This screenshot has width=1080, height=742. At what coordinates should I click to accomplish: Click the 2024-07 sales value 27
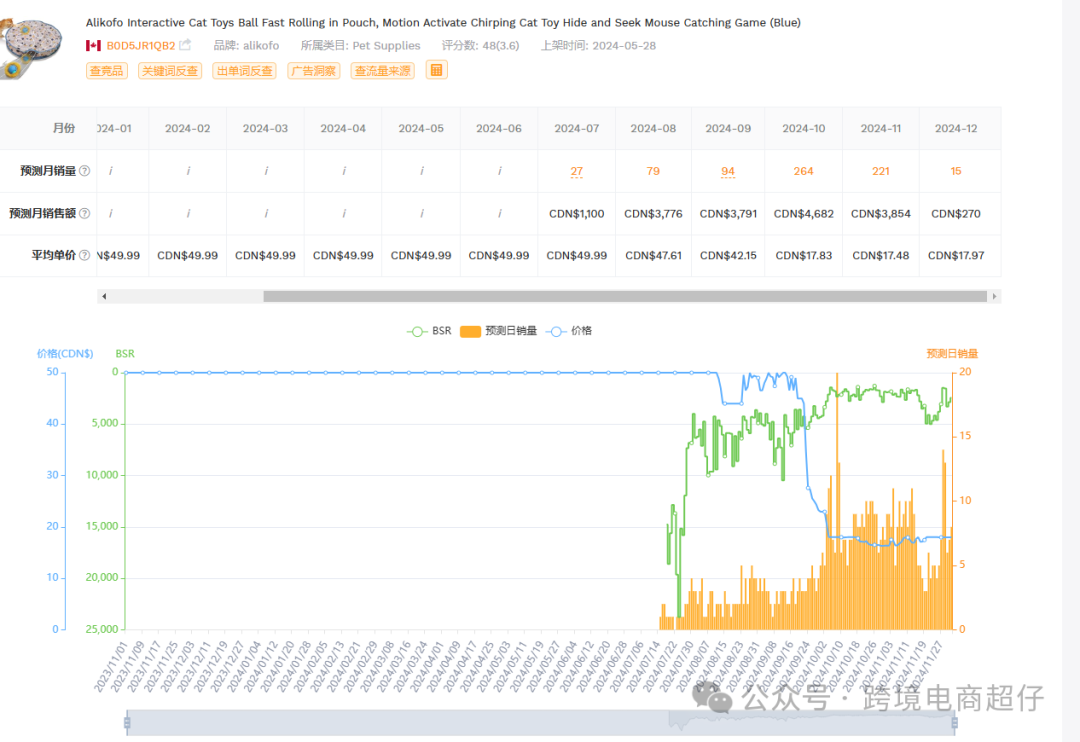pos(577,171)
